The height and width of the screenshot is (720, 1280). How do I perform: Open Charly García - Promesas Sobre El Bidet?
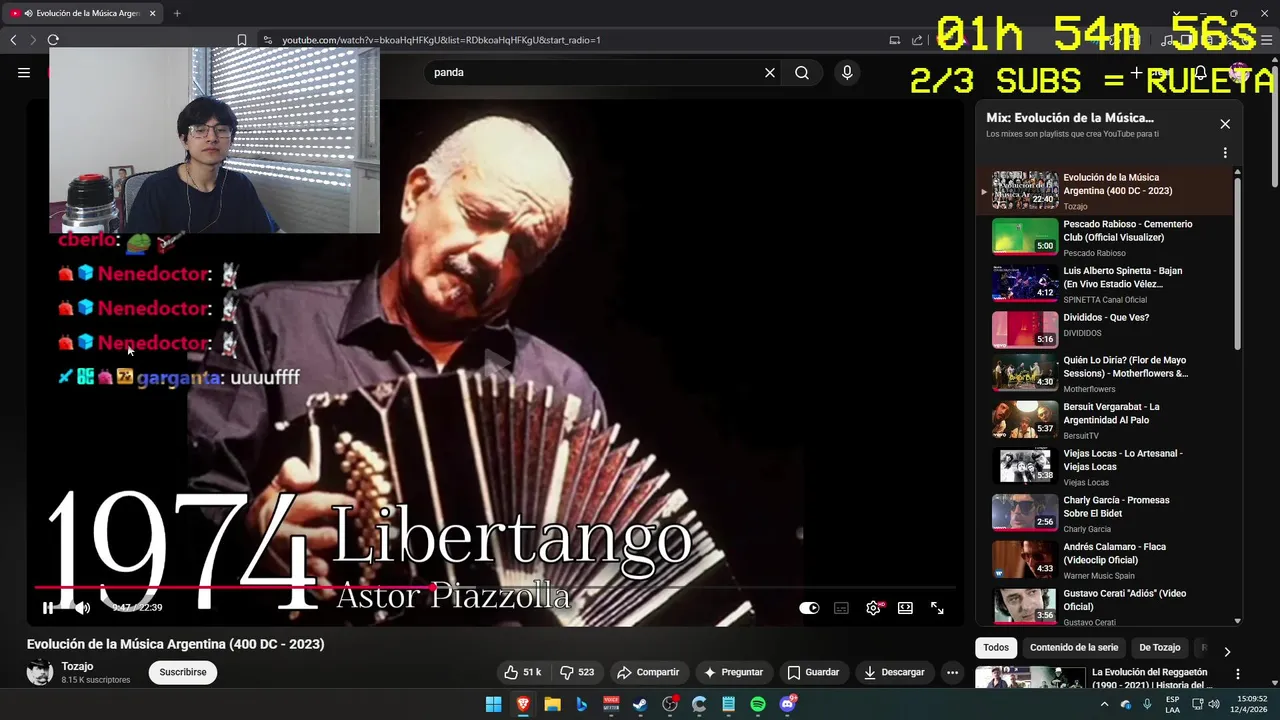click(x=1106, y=513)
